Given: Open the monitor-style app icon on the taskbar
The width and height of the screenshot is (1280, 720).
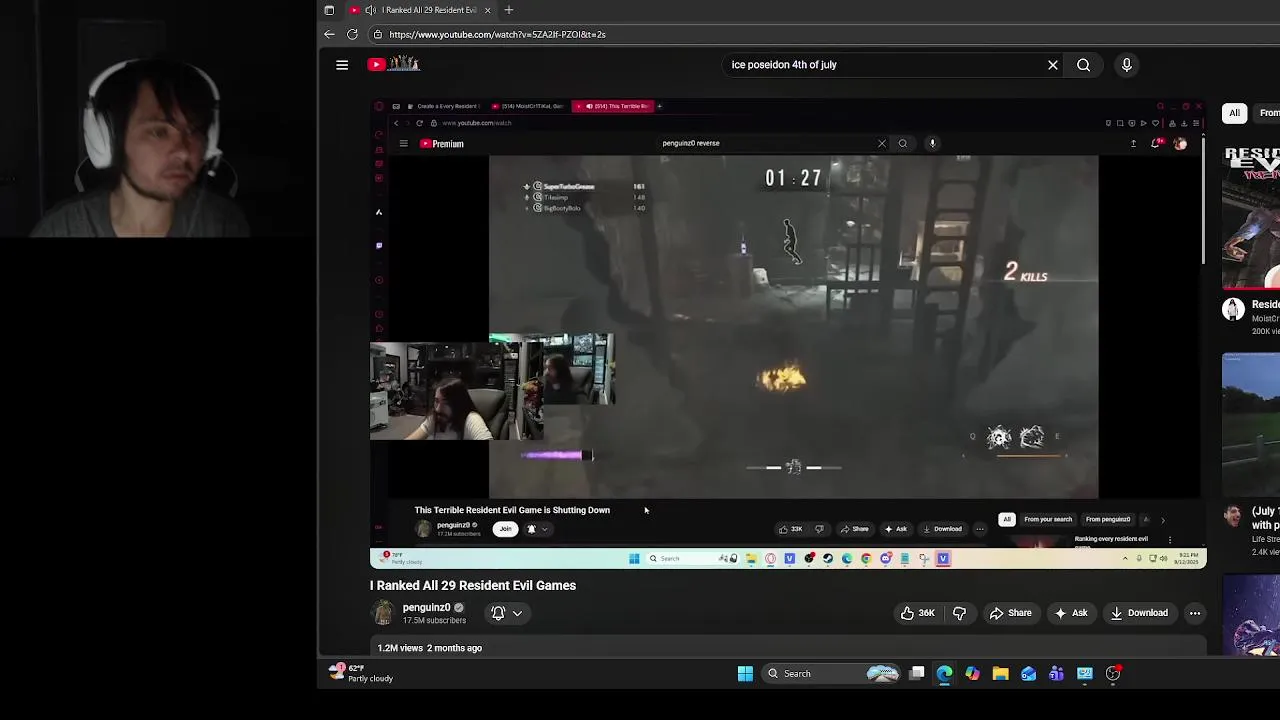Looking at the screenshot, I should [x=1084, y=674].
